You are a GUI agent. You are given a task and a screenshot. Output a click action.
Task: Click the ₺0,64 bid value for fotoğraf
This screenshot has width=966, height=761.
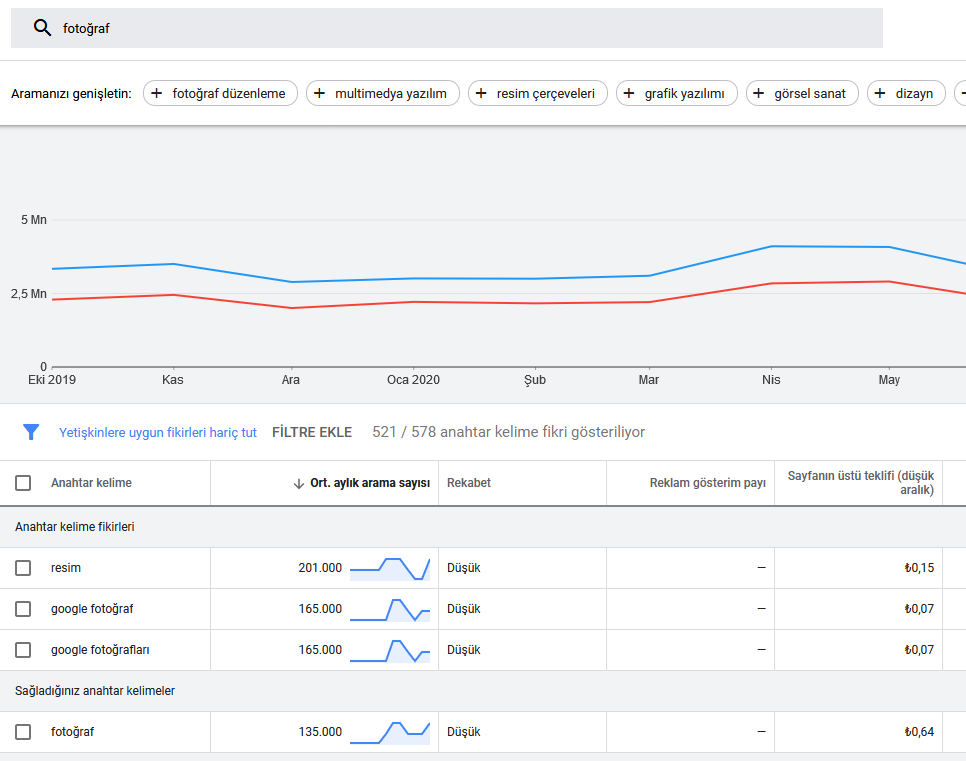click(x=919, y=731)
